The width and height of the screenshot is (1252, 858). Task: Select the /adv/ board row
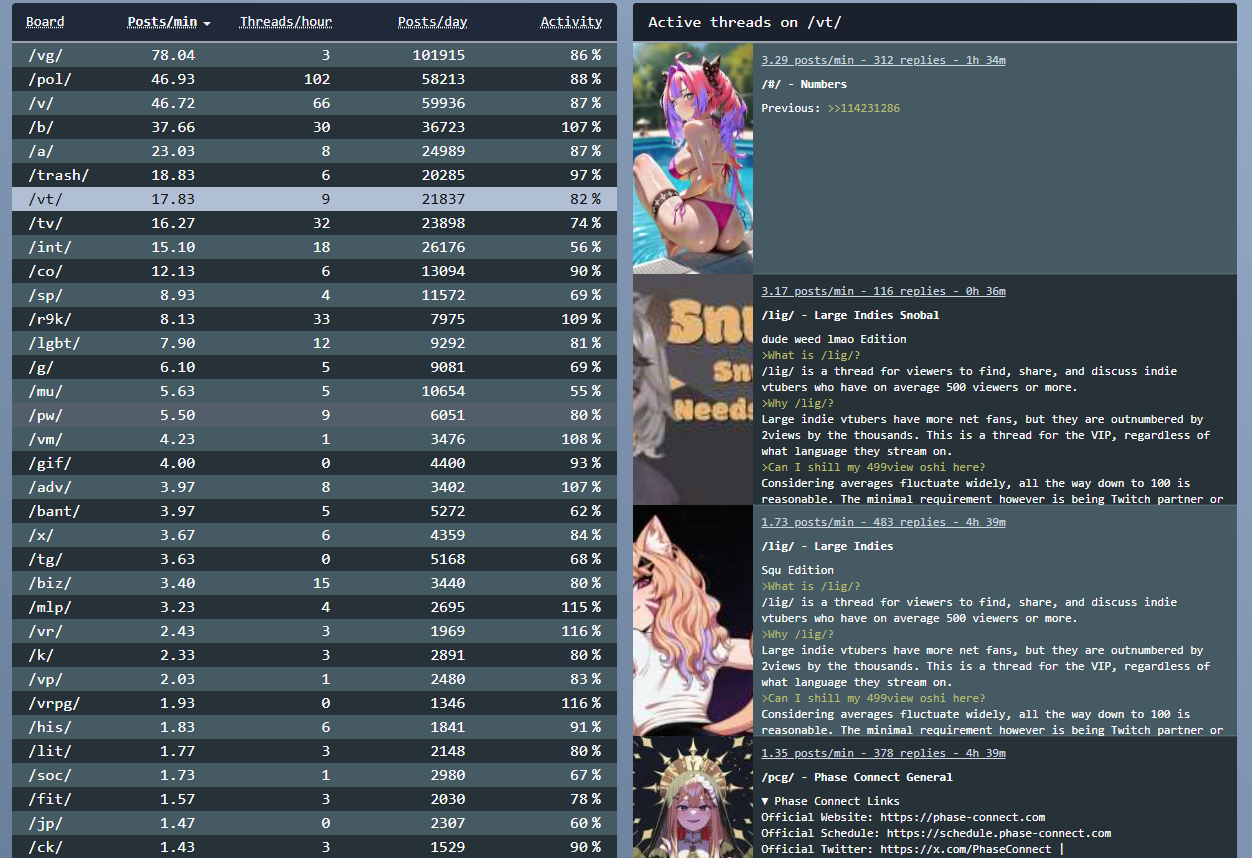[314, 487]
